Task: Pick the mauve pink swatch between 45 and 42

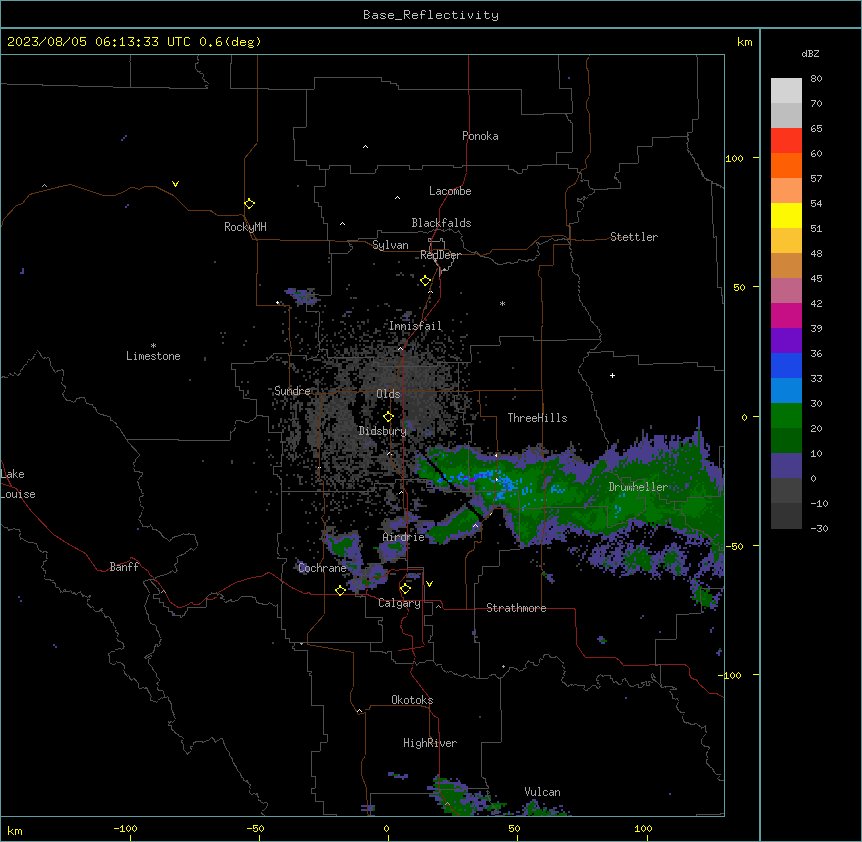Action: 786,291
